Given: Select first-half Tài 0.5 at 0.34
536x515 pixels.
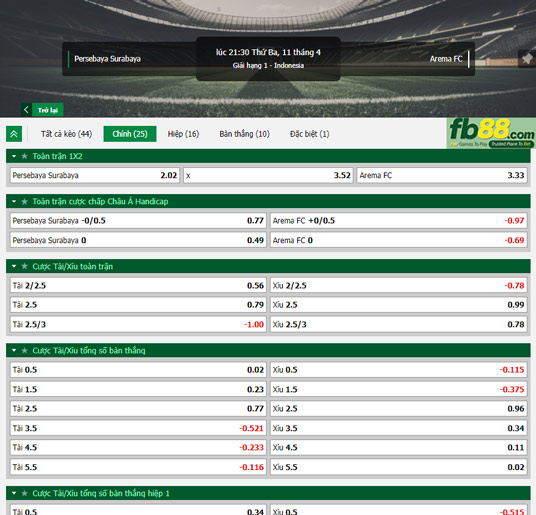Looking at the screenshot, I should (x=138, y=510).
